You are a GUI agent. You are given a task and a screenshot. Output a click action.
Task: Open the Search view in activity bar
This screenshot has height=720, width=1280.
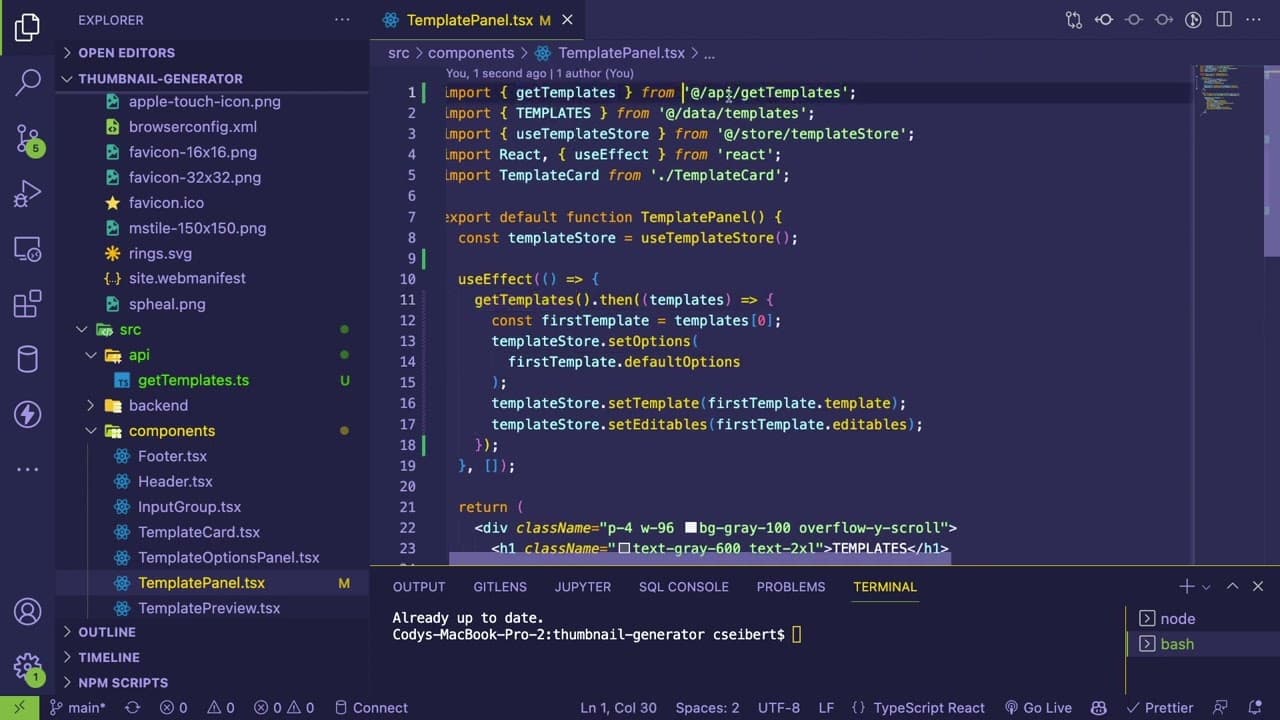[x=27, y=82]
